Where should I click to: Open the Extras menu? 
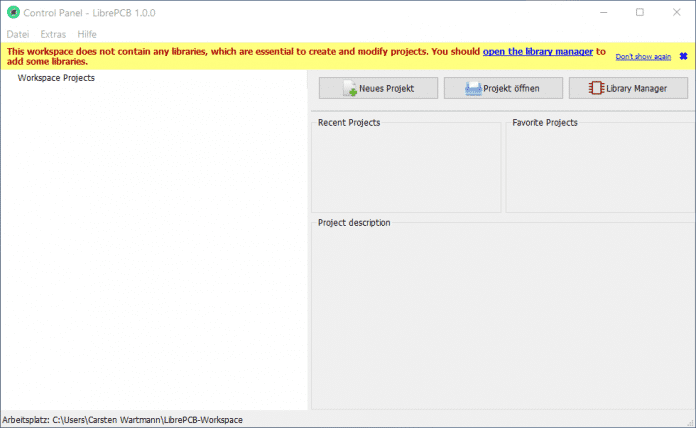click(x=53, y=34)
